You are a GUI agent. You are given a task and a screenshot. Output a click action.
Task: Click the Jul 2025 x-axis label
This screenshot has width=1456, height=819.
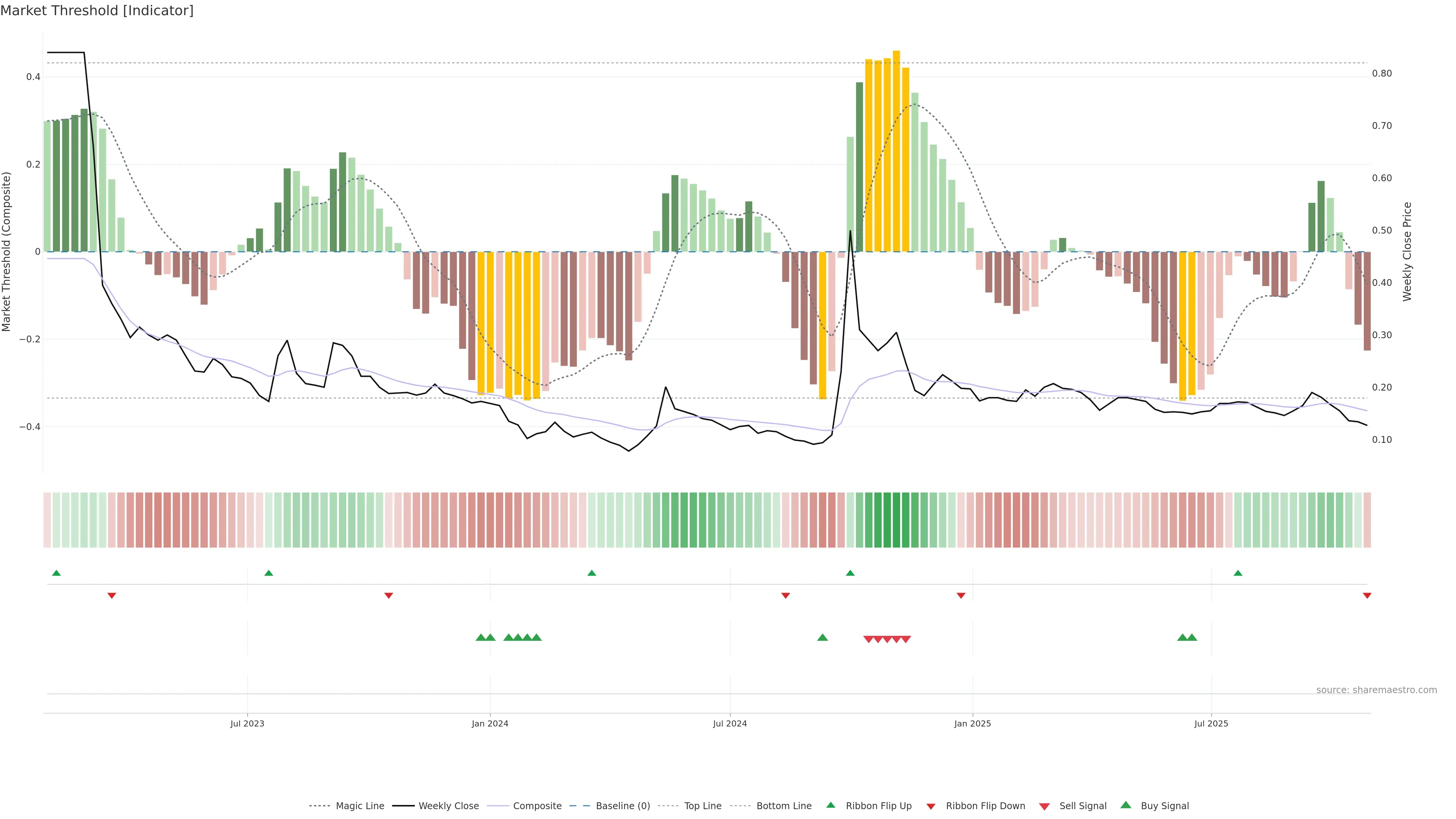pyautogui.click(x=1211, y=723)
